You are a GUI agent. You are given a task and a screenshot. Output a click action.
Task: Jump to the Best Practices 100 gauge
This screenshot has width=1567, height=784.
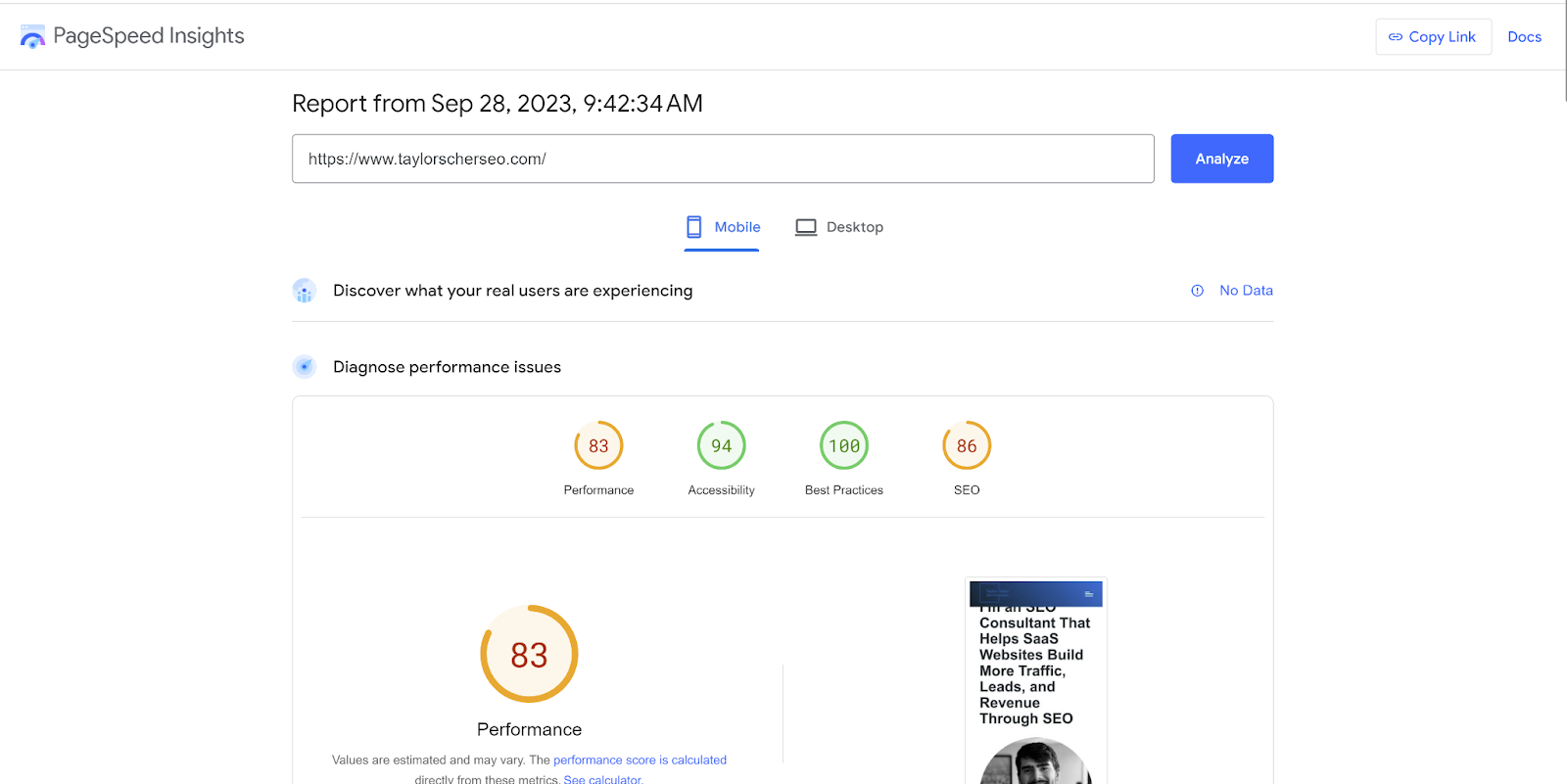click(x=844, y=445)
